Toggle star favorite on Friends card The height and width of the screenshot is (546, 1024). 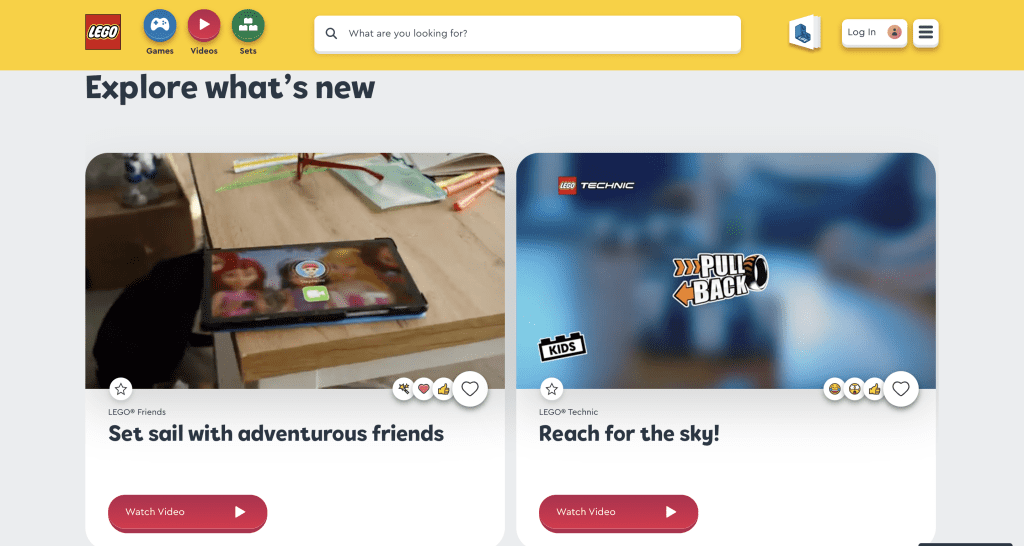tap(121, 389)
